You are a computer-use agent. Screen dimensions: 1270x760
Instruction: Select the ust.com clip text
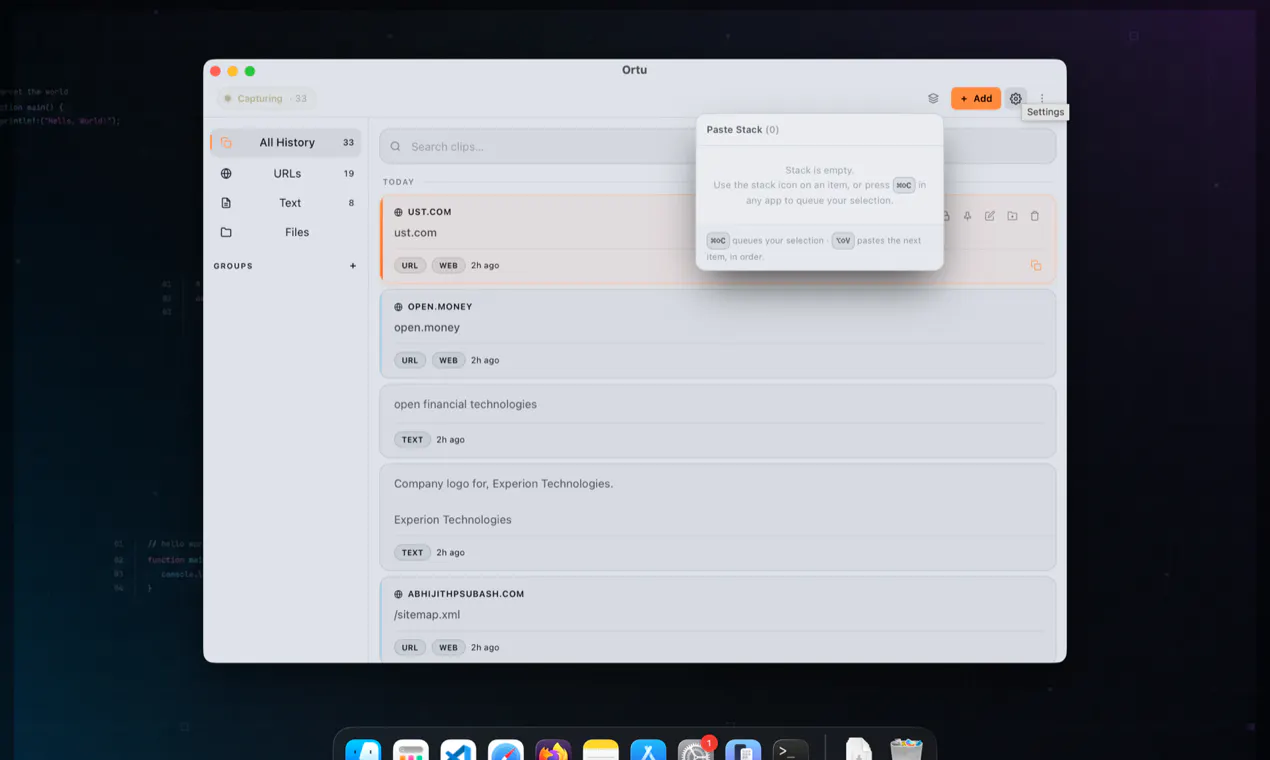pyautogui.click(x=415, y=233)
